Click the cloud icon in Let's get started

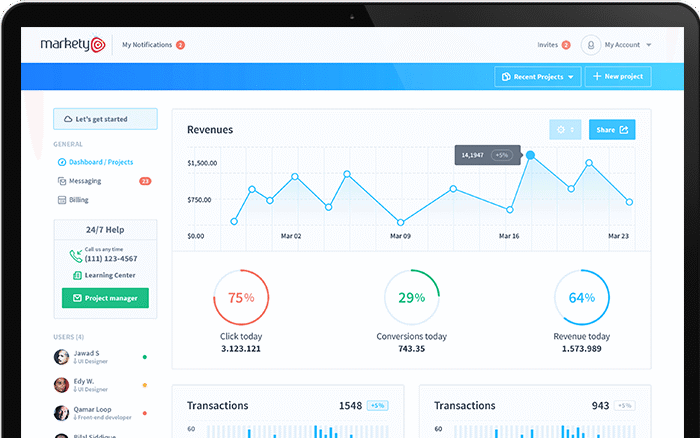[x=66, y=120]
